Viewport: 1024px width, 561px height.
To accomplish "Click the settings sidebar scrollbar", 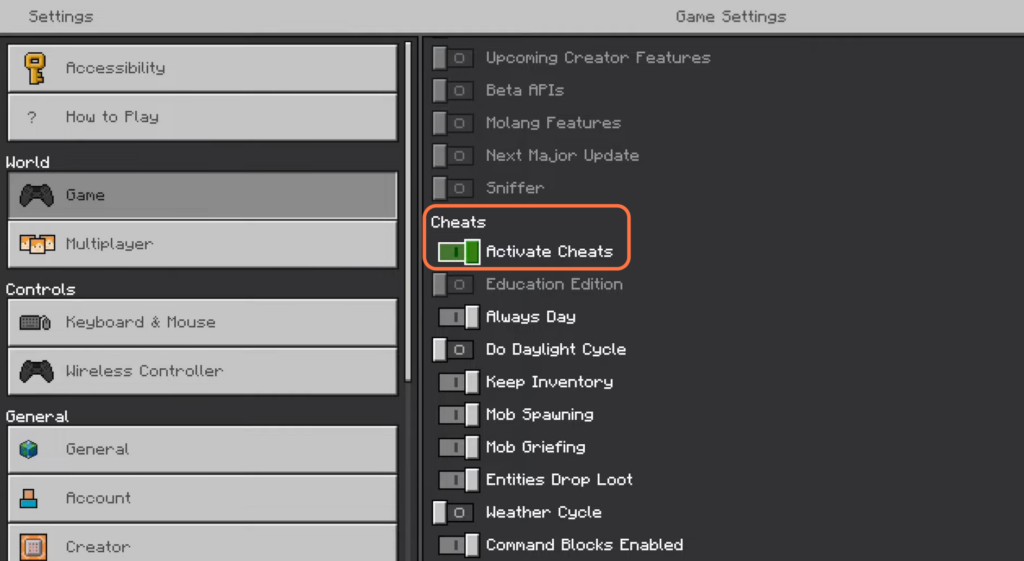I will point(408,212).
